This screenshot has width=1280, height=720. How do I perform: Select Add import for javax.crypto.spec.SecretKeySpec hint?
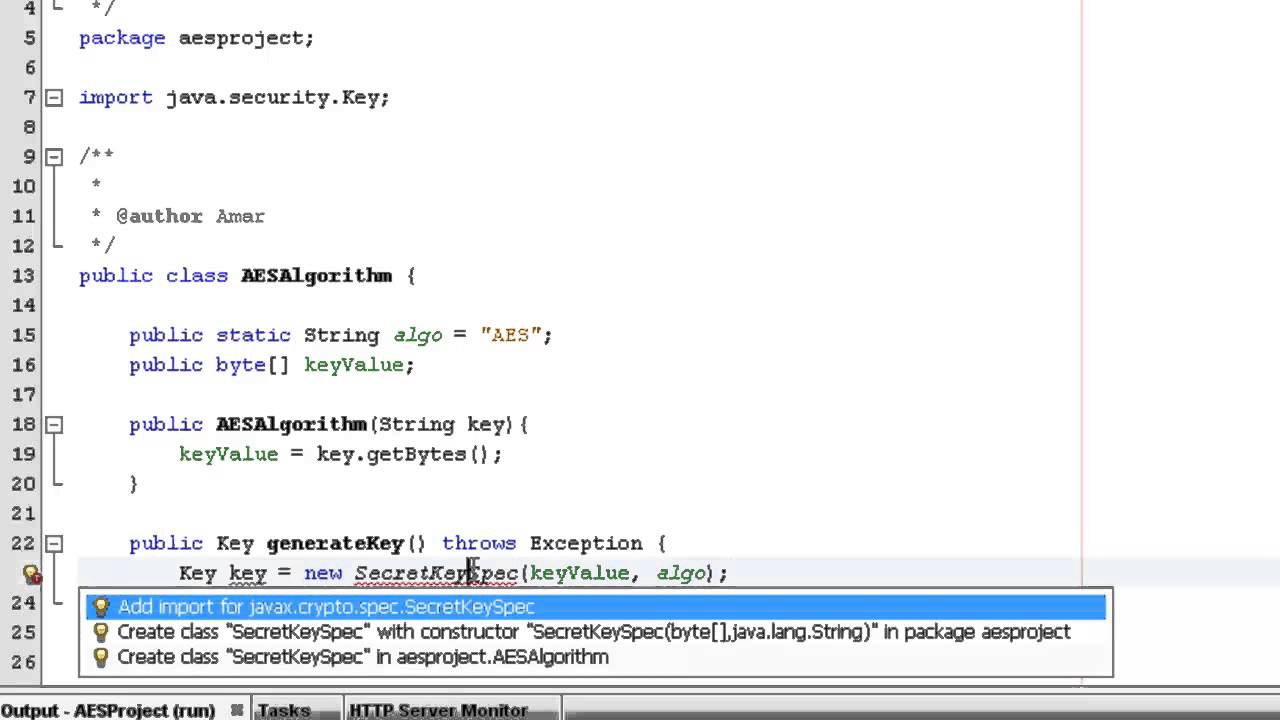pos(596,607)
